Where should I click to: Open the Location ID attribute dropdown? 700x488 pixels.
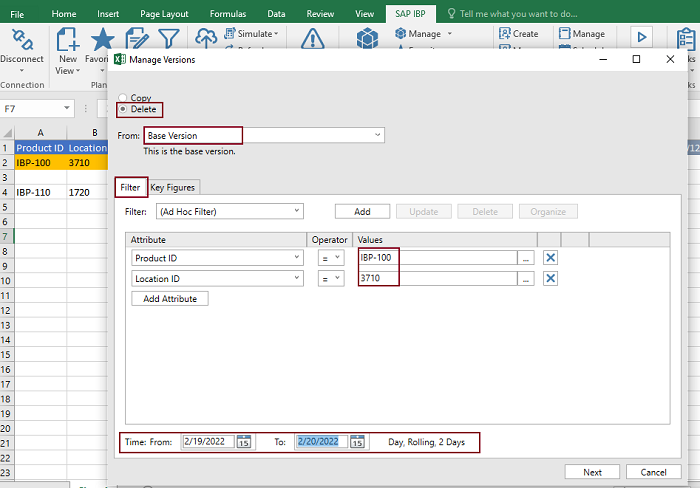[296, 278]
